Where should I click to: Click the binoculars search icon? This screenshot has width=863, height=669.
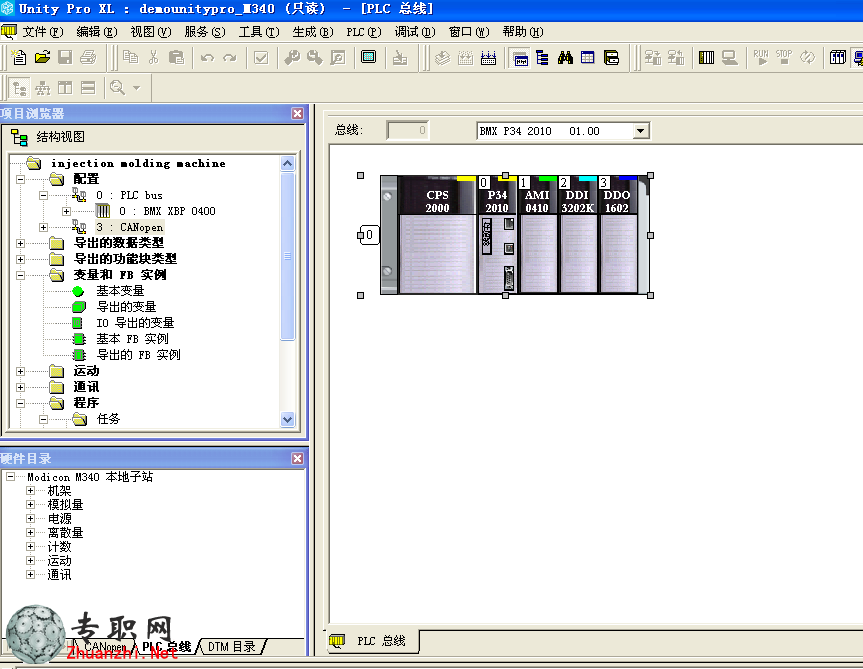pyautogui.click(x=565, y=57)
